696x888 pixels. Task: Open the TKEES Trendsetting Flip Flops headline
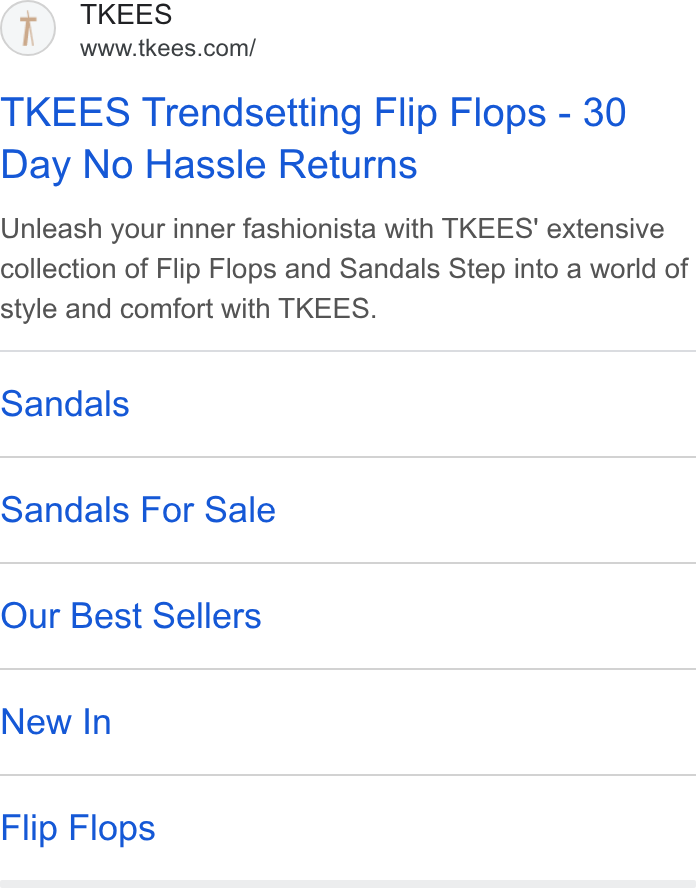coord(313,138)
